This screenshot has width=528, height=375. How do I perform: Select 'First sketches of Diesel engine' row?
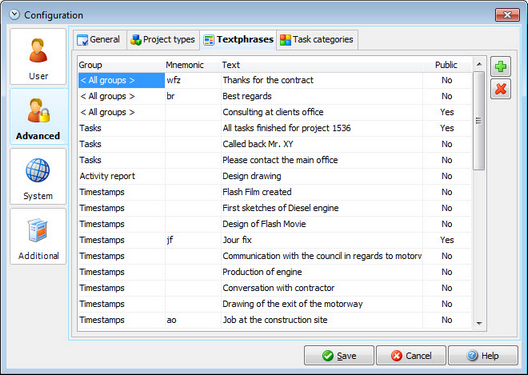pyautogui.click(x=275, y=208)
